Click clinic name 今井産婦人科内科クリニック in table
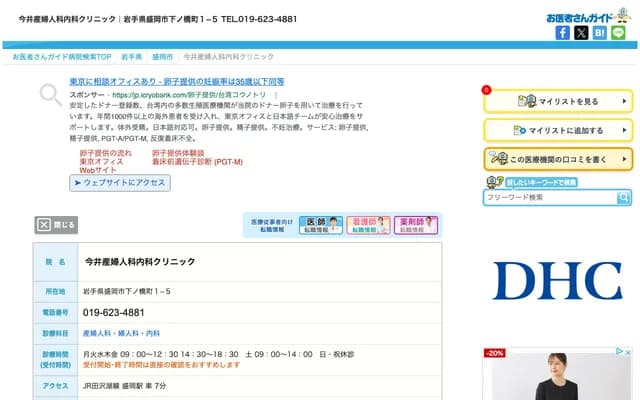Viewport: 640px width, 400px height. click(140, 262)
